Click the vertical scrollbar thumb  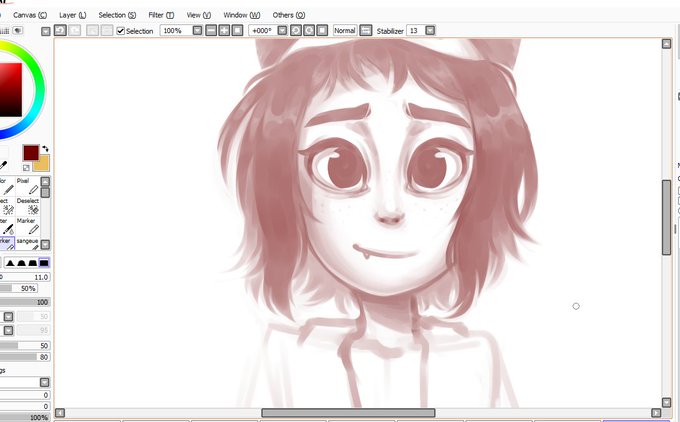tap(667, 217)
